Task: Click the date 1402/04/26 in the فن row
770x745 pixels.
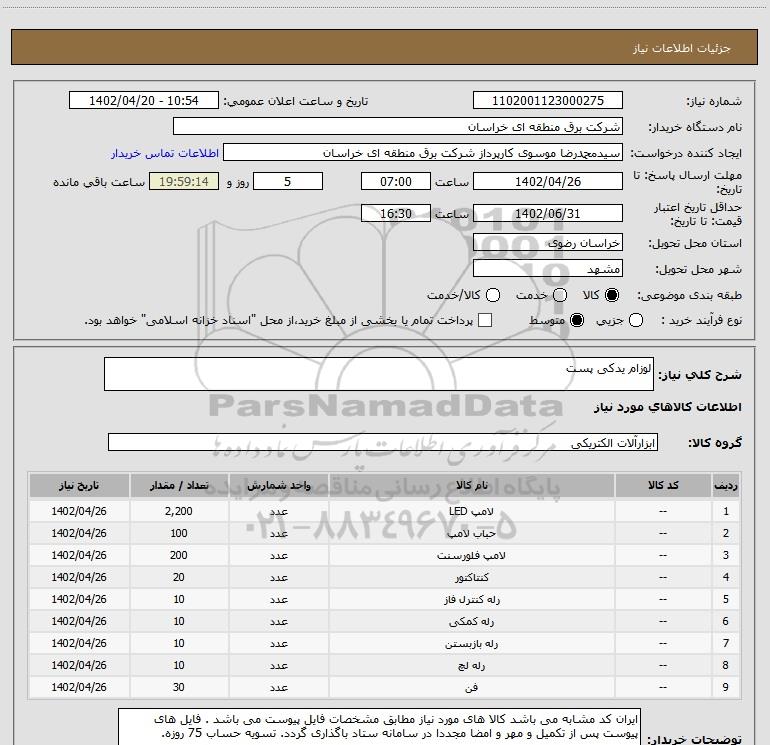Action: coord(79,688)
